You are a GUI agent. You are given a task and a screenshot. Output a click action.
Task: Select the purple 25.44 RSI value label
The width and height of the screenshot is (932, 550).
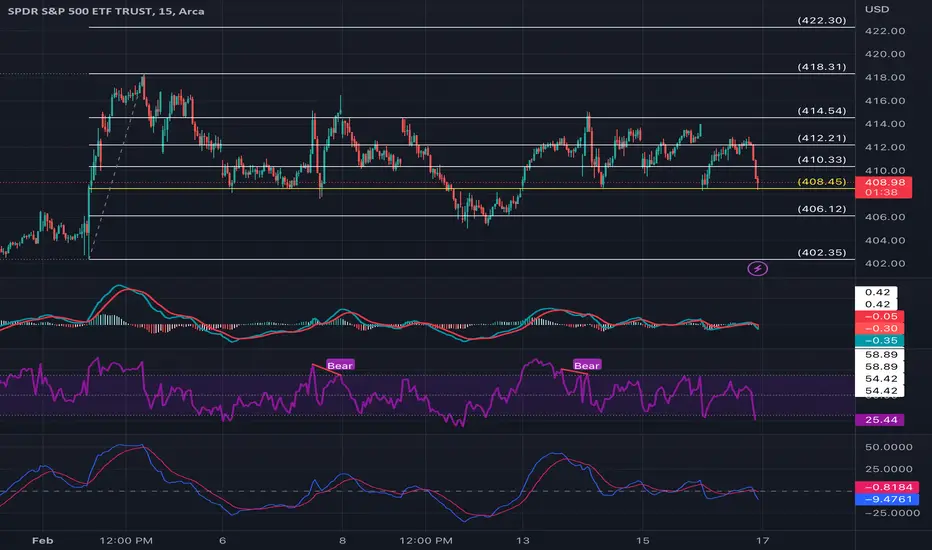(x=880, y=420)
